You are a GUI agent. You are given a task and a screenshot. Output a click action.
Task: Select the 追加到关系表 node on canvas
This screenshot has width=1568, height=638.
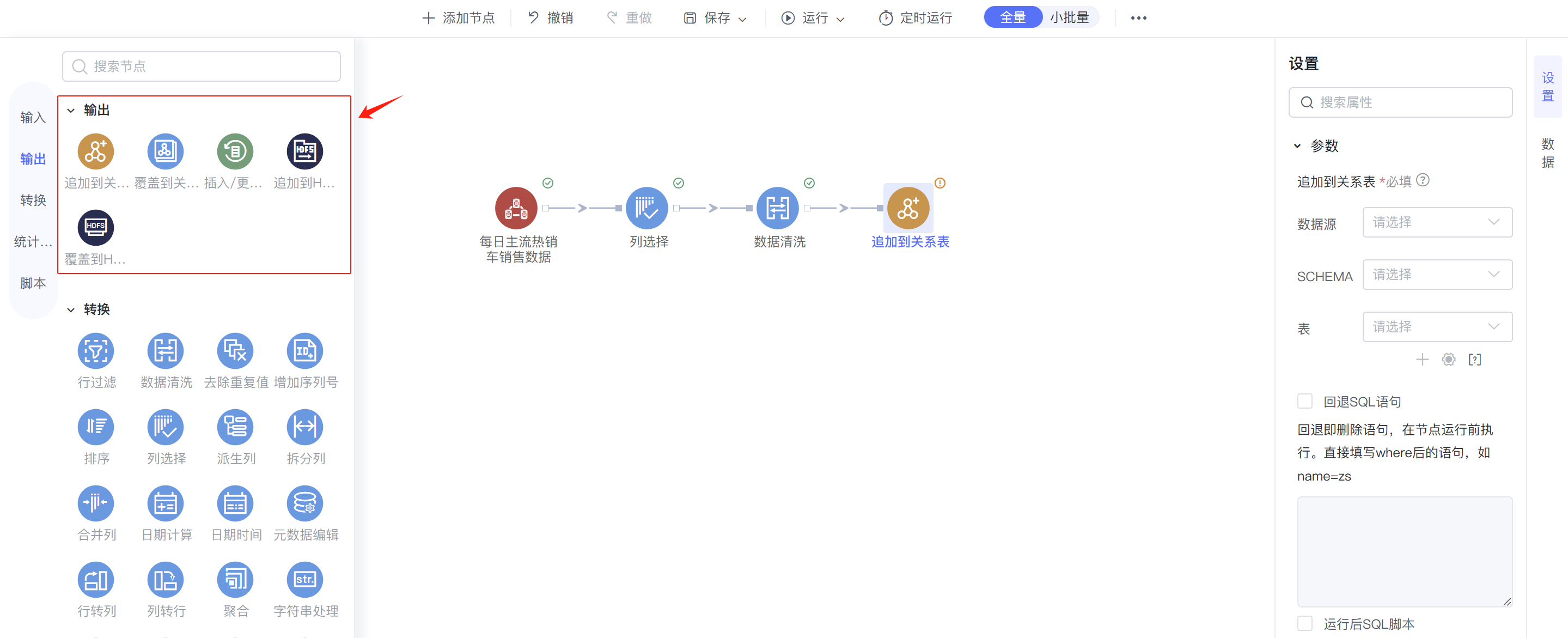click(x=908, y=208)
